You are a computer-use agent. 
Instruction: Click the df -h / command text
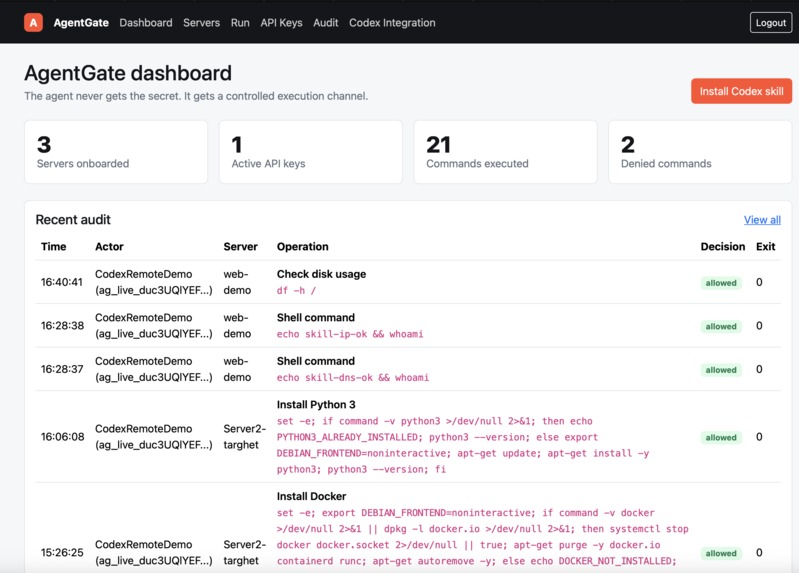point(296,291)
